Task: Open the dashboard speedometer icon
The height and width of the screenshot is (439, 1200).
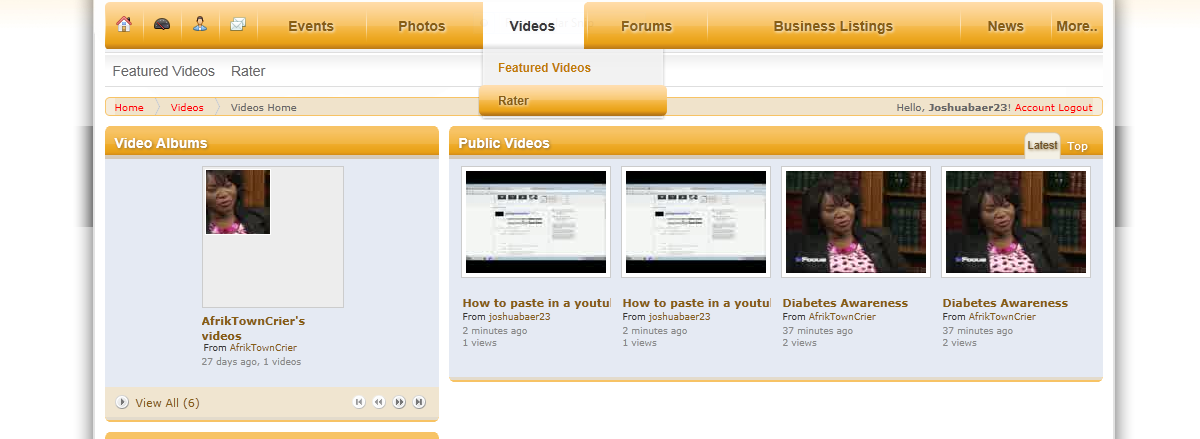Action: pyautogui.click(x=162, y=25)
